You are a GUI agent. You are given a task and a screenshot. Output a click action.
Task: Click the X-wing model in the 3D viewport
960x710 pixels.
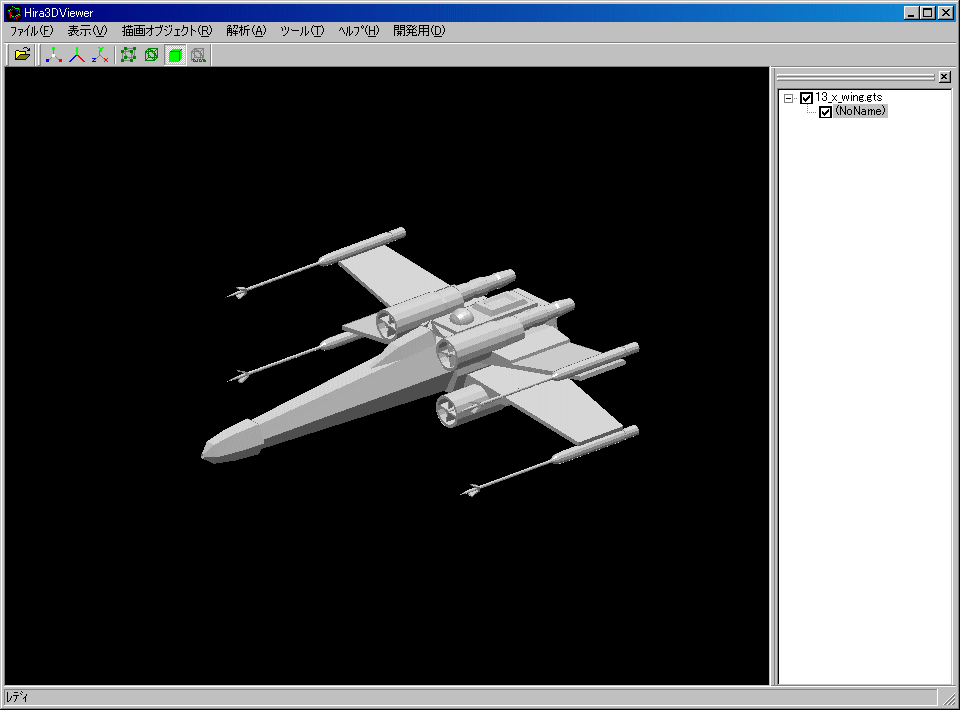[x=420, y=361]
